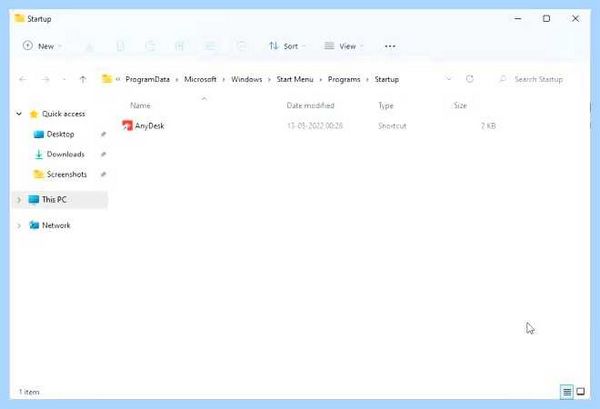Go up one folder level arrow
This screenshot has width=600, height=409.
pyautogui.click(x=83, y=80)
